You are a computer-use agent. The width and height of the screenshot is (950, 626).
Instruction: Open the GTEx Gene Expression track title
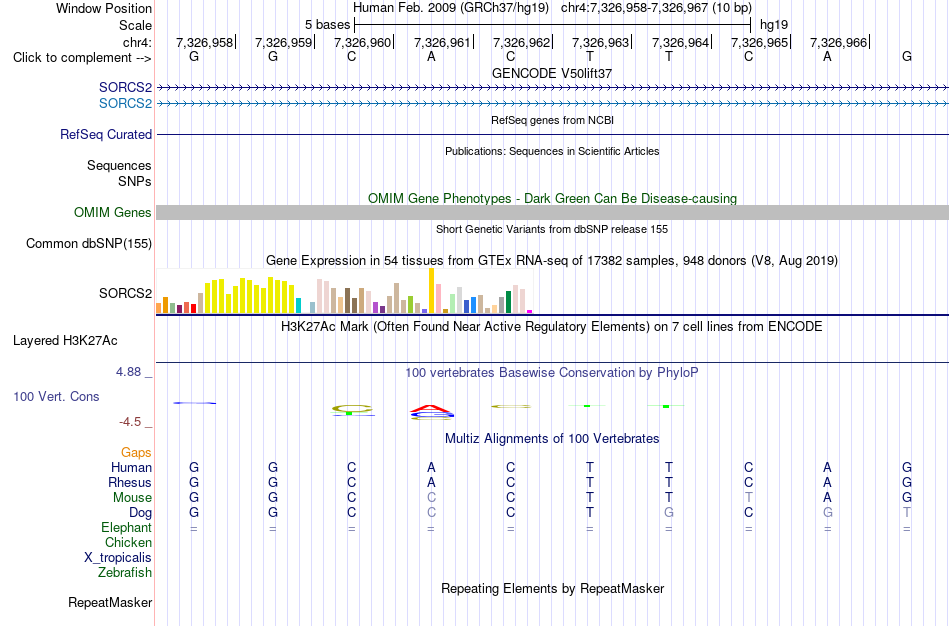pos(552,261)
